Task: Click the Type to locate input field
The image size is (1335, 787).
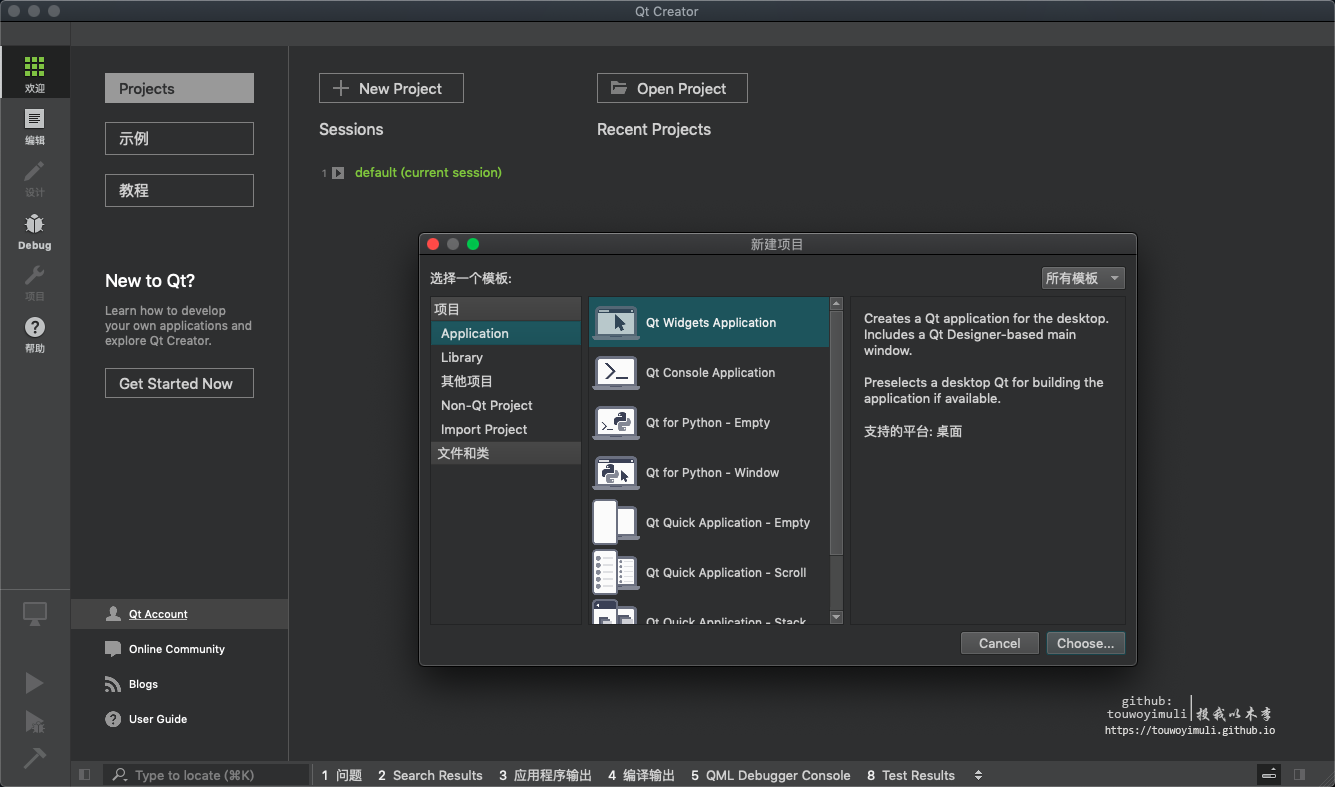Action: click(206, 775)
